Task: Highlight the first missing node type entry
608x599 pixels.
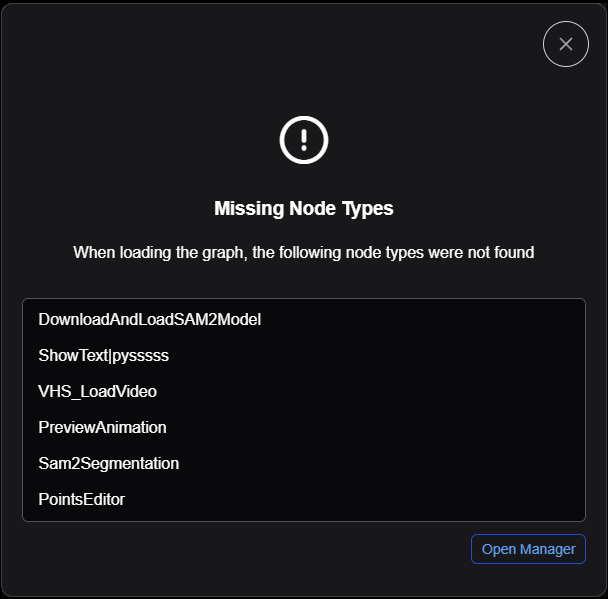Action: tap(150, 320)
